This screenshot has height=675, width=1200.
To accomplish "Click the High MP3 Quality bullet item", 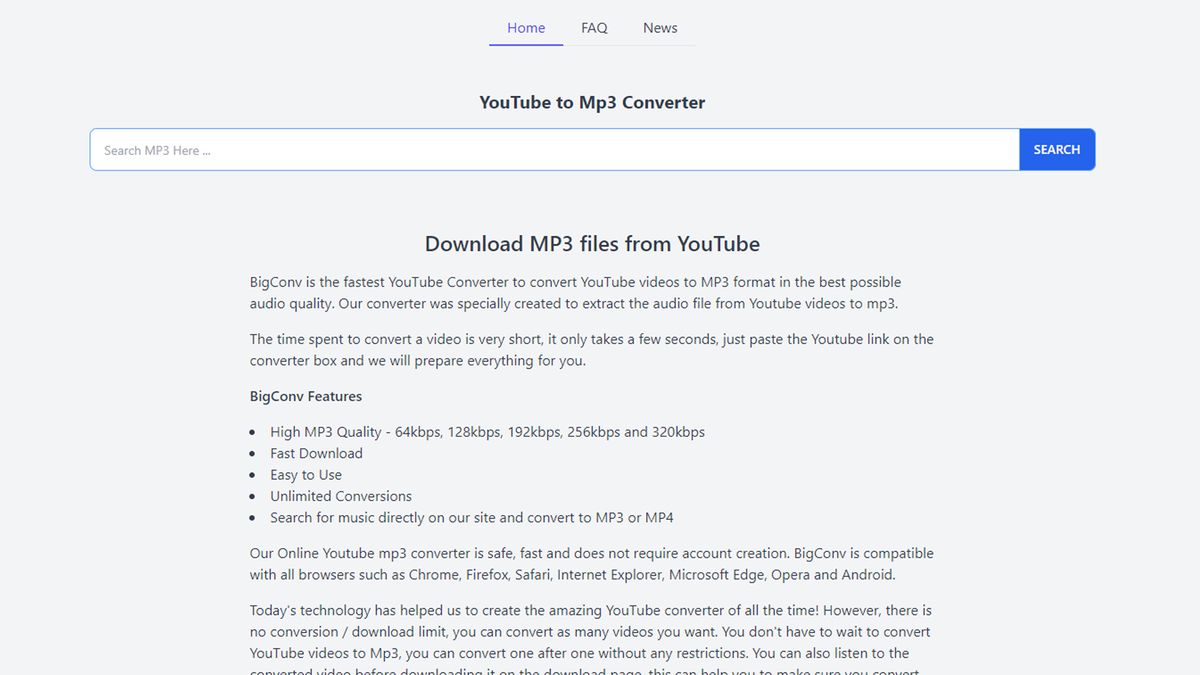I will [x=487, y=431].
